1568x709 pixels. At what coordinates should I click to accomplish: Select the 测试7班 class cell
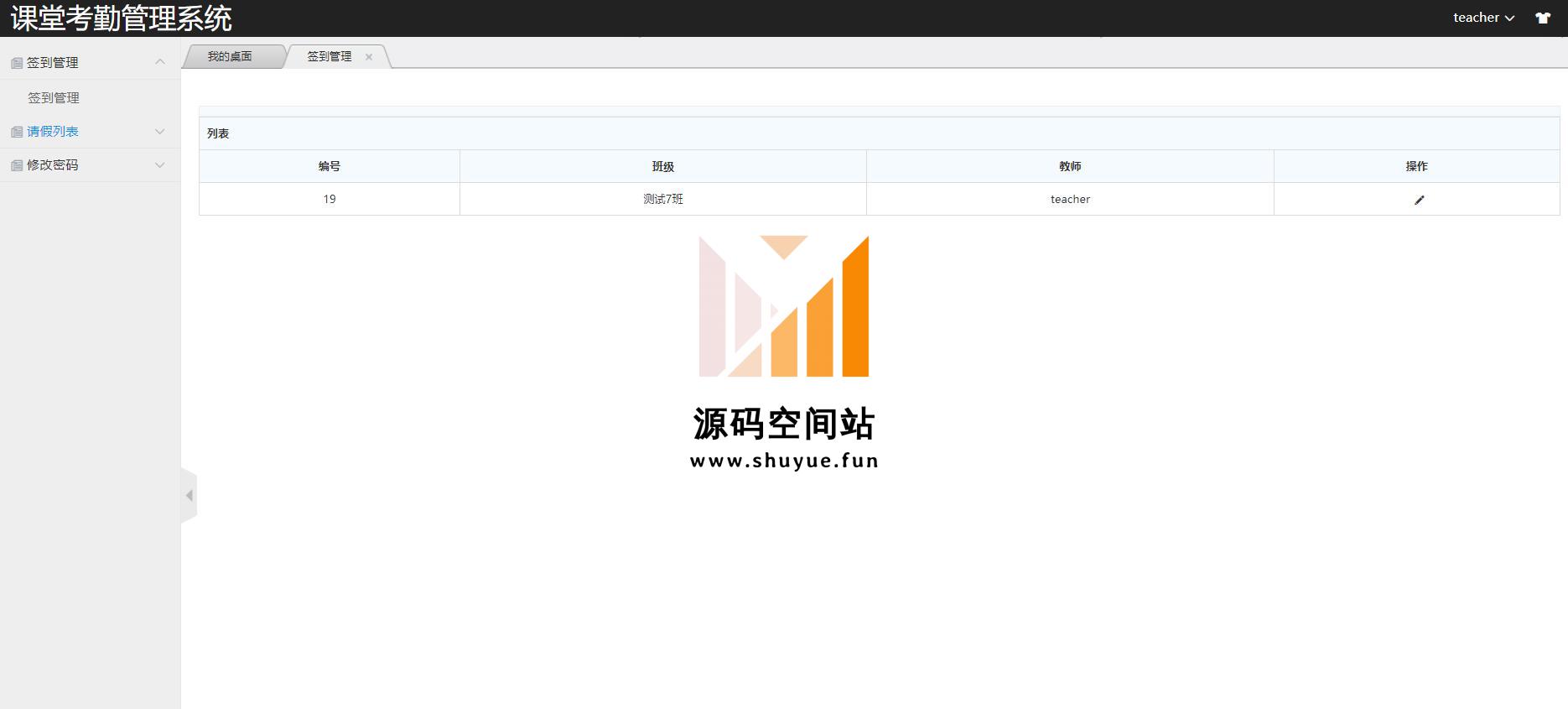pyautogui.click(x=663, y=199)
